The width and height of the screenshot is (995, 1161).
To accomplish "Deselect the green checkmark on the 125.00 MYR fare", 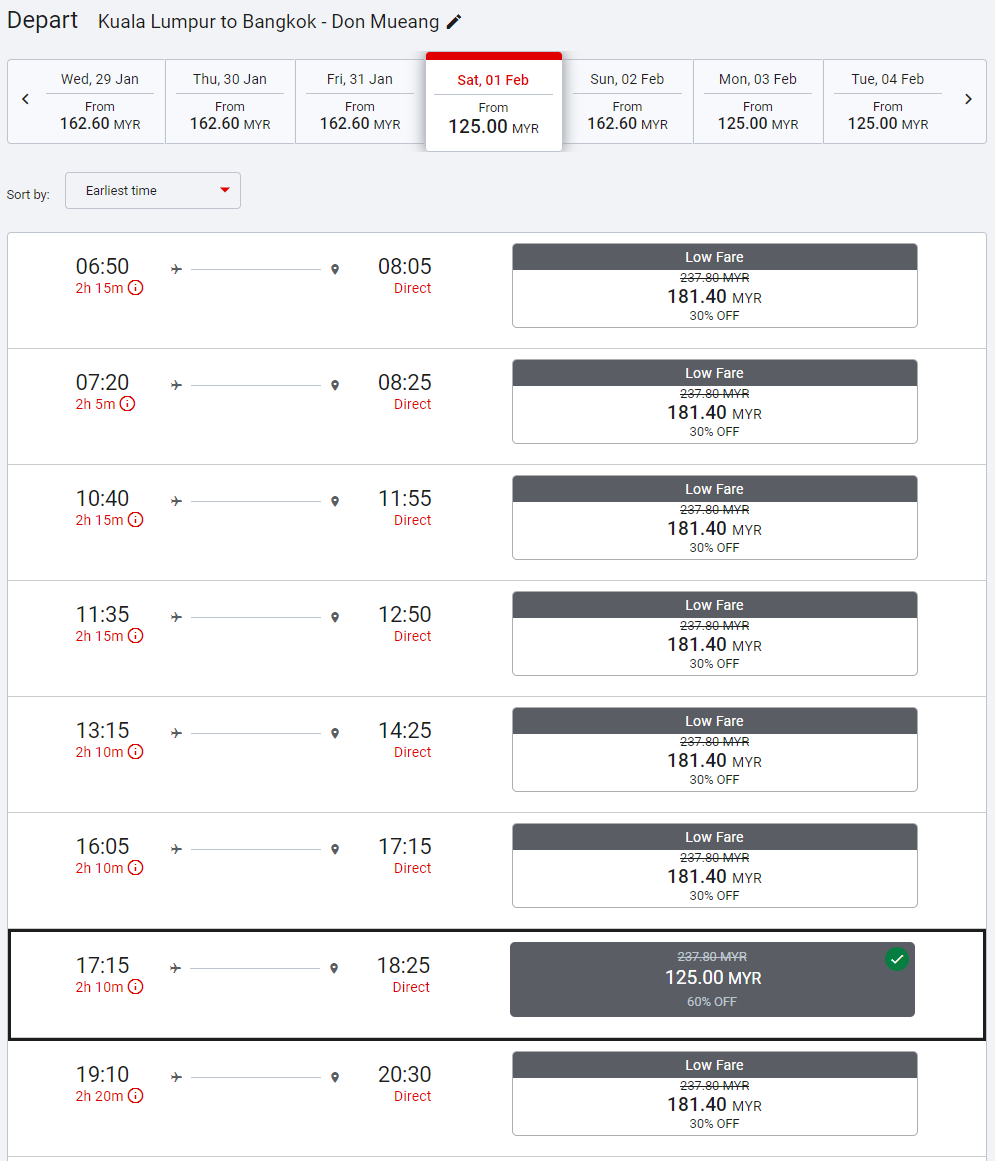I will 897,960.
